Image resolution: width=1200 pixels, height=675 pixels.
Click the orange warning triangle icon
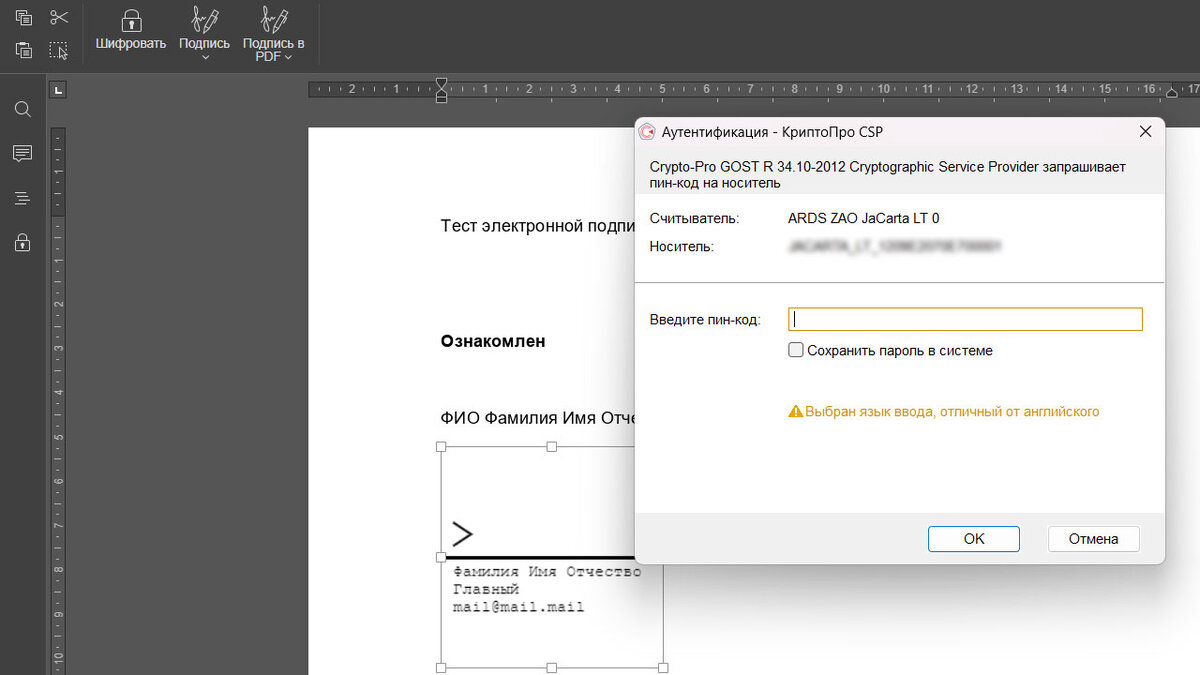(x=796, y=411)
